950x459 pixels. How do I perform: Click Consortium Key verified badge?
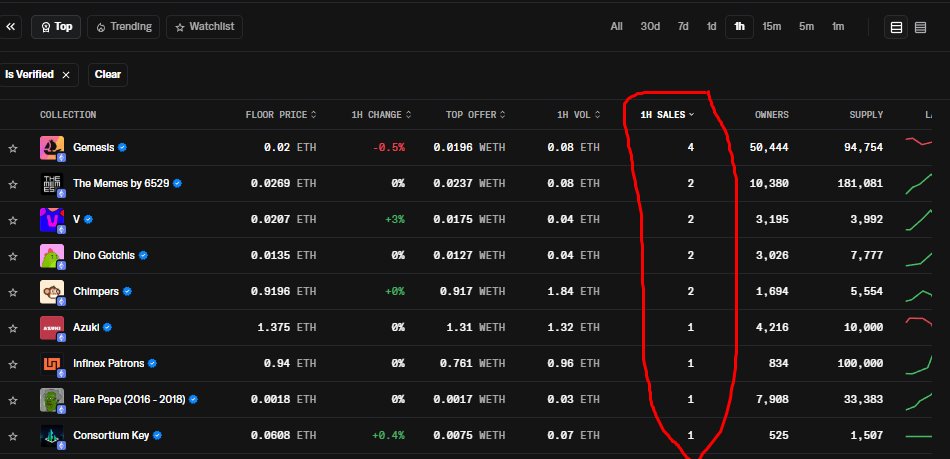click(x=158, y=435)
